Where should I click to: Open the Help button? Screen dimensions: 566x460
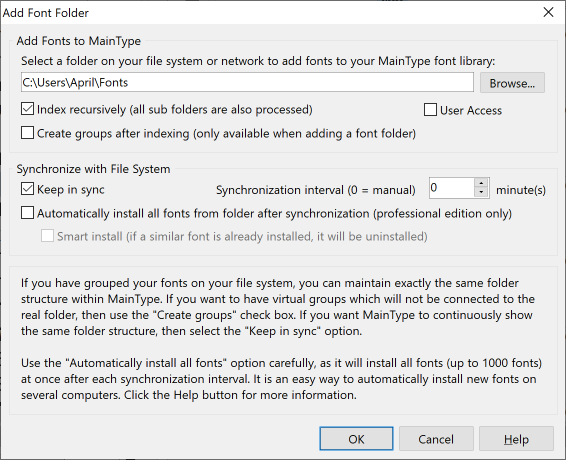click(516, 439)
